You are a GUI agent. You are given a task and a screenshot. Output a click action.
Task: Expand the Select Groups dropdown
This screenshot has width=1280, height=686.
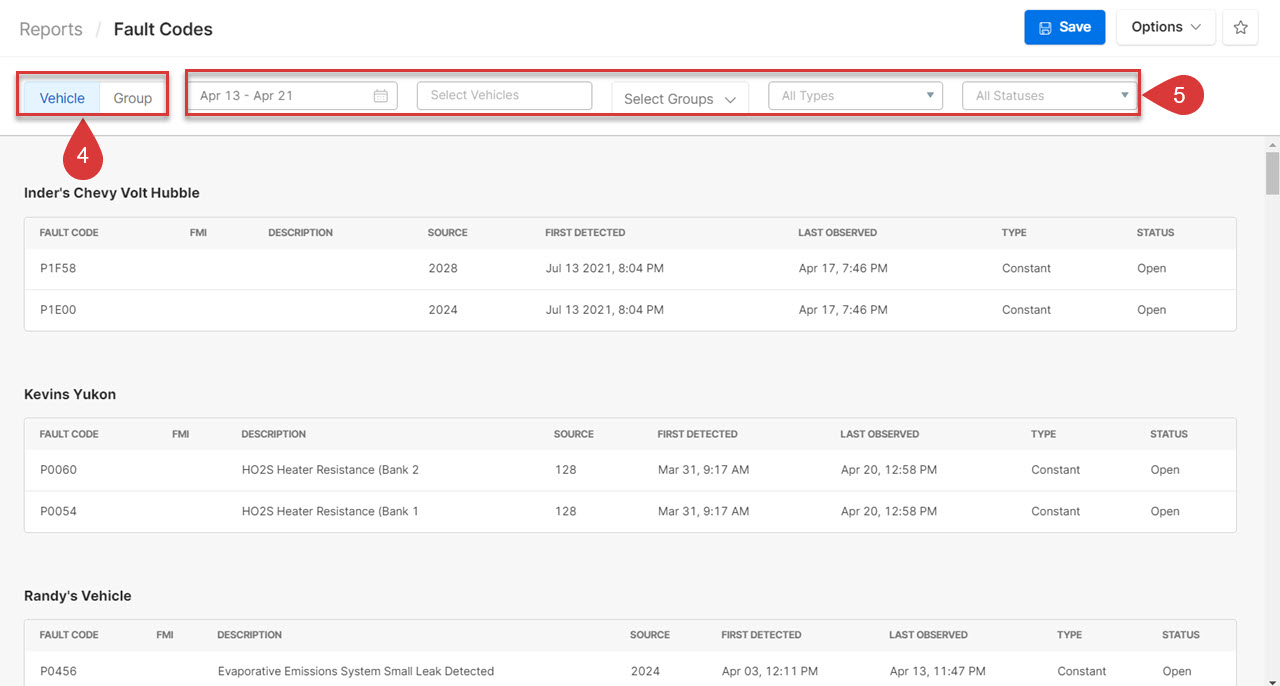coord(679,99)
